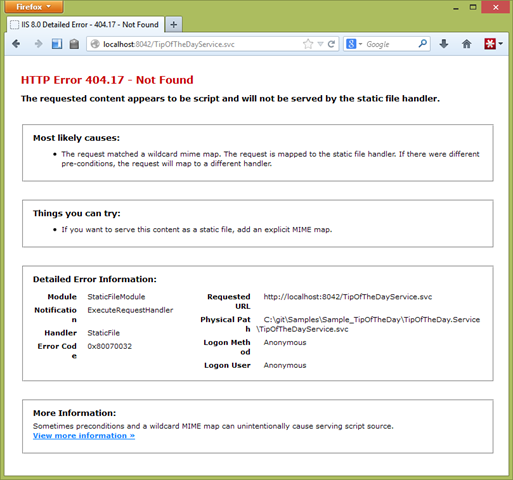Open the Google search engine dropdown

tap(354, 44)
